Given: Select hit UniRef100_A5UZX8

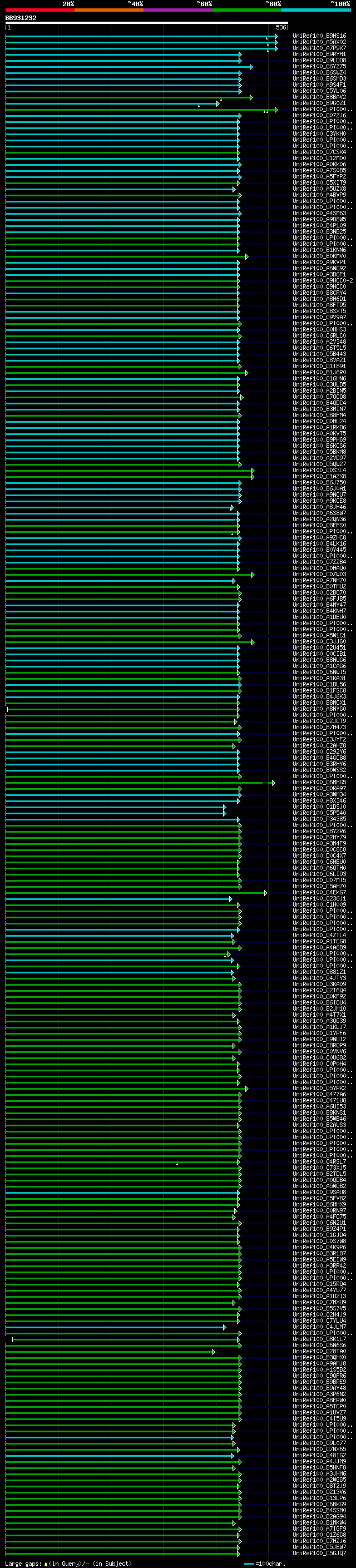Looking at the screenshot, I should pyautogui.click(x=319, y=189).
